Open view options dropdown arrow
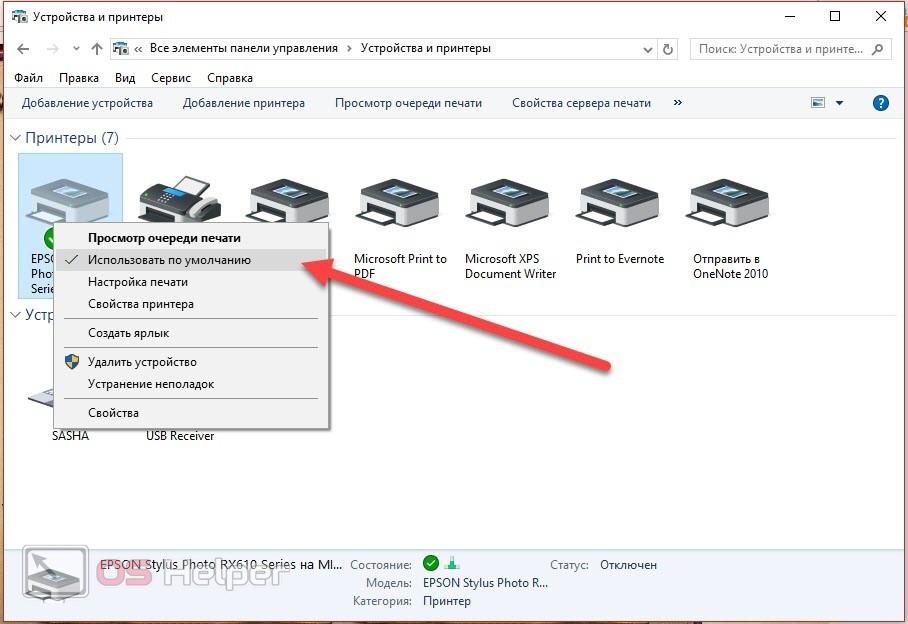 (x=840, y=103)
